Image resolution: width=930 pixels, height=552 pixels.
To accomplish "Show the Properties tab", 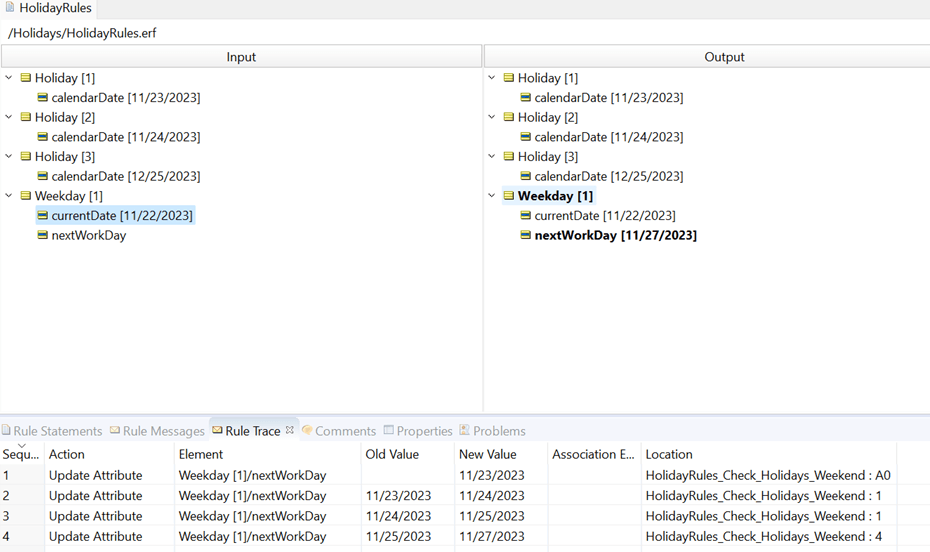I will (x=424, y=431).
